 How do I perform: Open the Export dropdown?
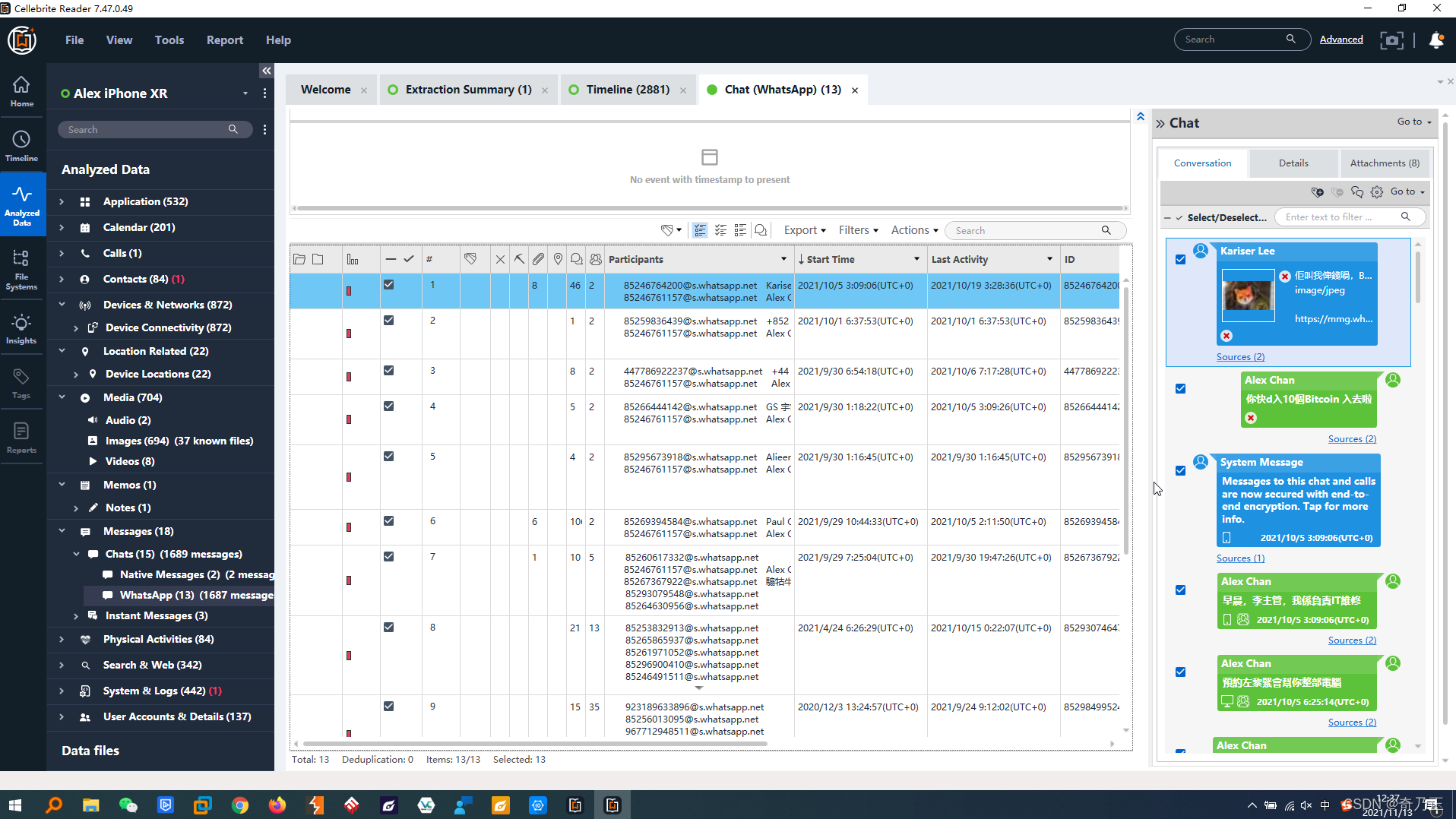pyautogui.click(x=805, y=230)
